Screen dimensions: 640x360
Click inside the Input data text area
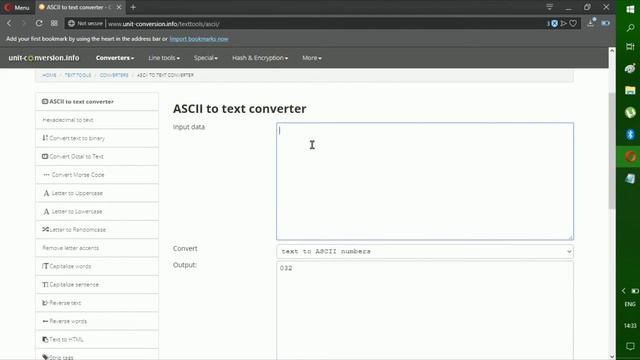point(425,181)
